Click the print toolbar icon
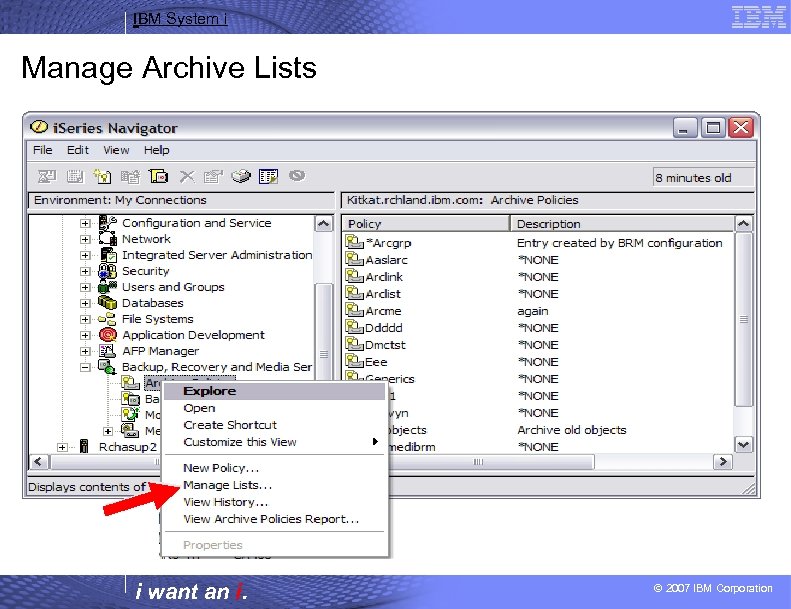Image resolution: width=791 pixels, height=609 pixels. [241, 176]
